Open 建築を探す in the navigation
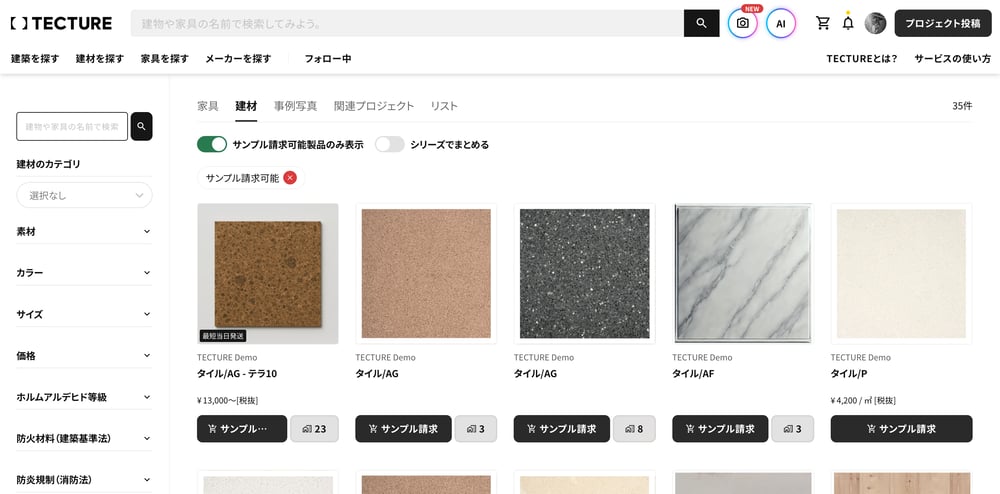 35,59
